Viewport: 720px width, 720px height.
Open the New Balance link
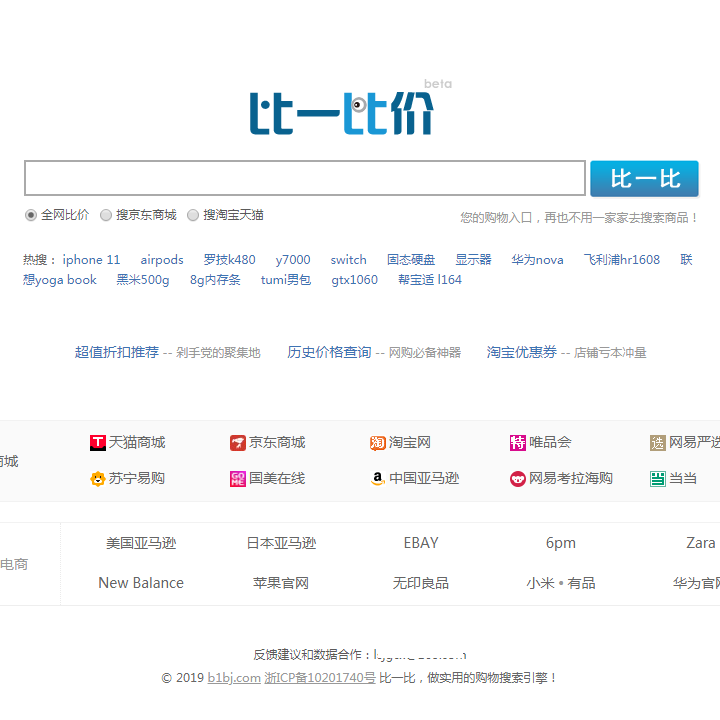pos(141,583)
